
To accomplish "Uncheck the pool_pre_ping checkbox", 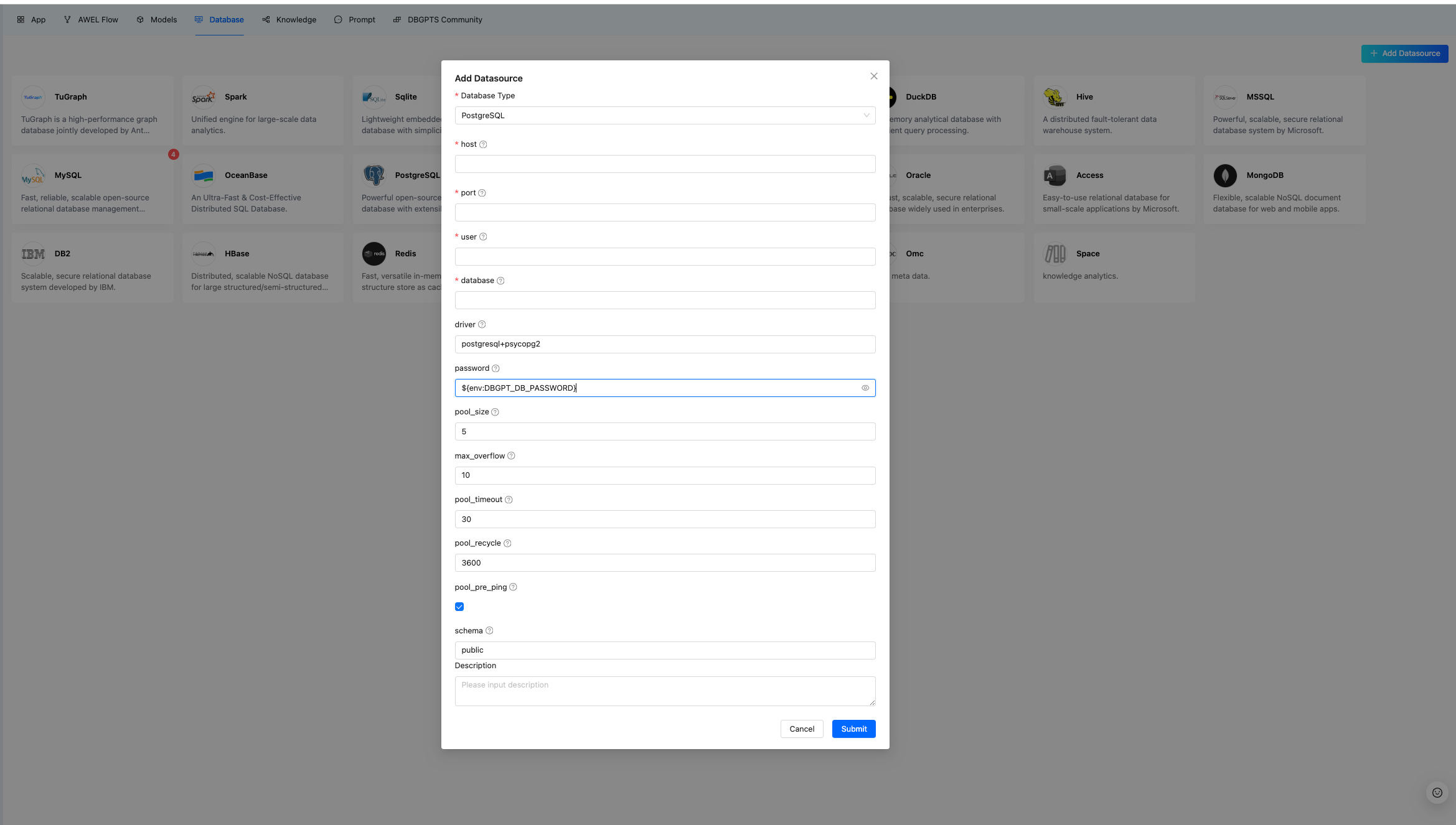I will point(459,607).
